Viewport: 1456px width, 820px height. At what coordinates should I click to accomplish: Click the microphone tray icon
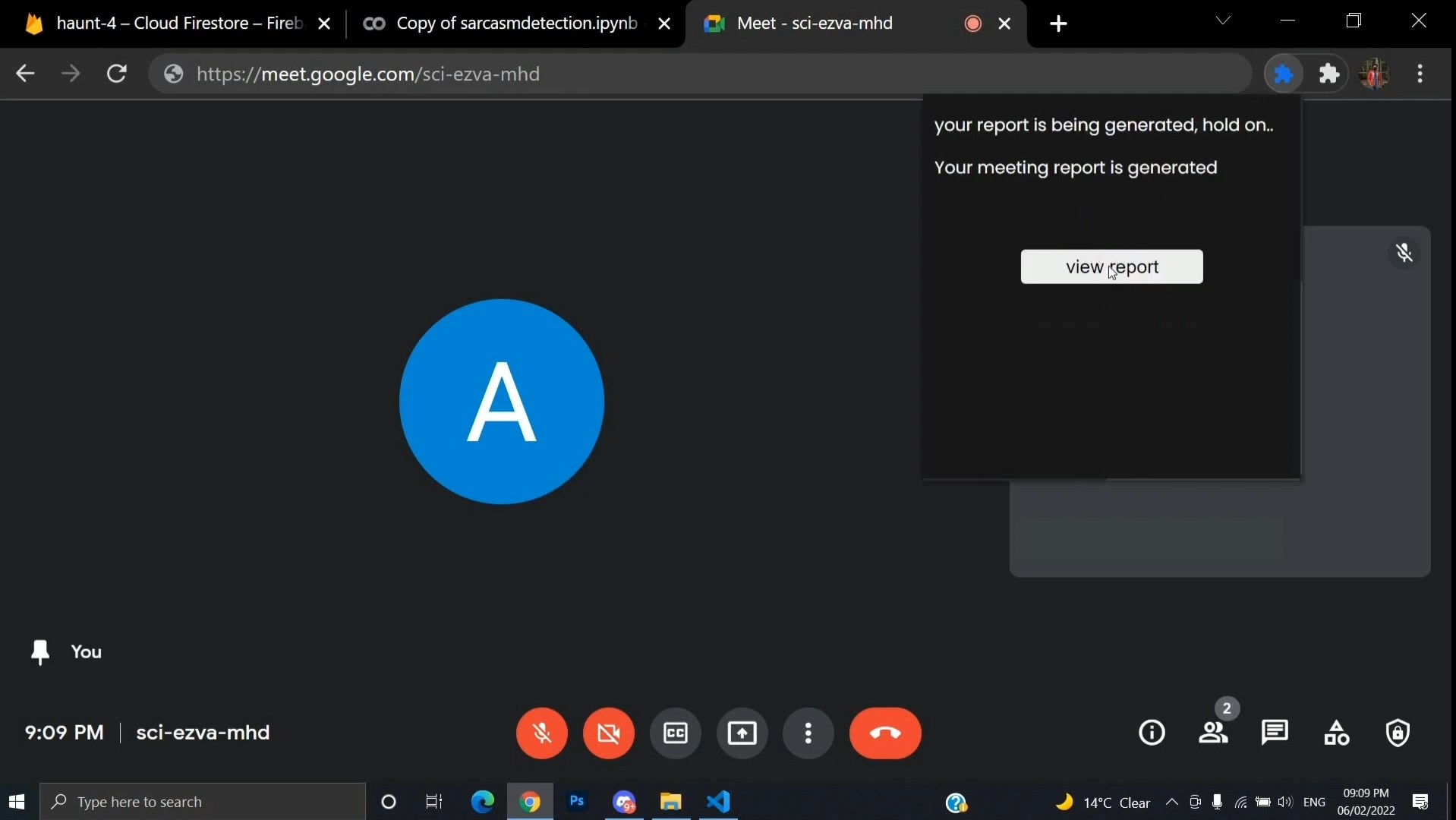1218,802
